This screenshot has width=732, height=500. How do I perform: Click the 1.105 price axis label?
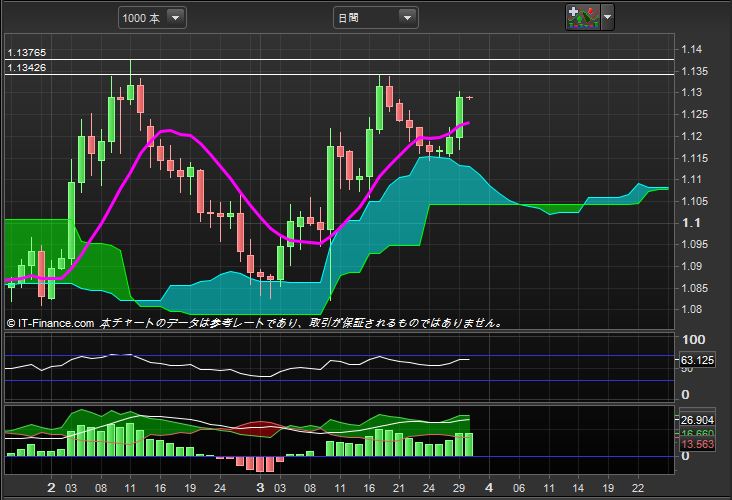(694, 201)
